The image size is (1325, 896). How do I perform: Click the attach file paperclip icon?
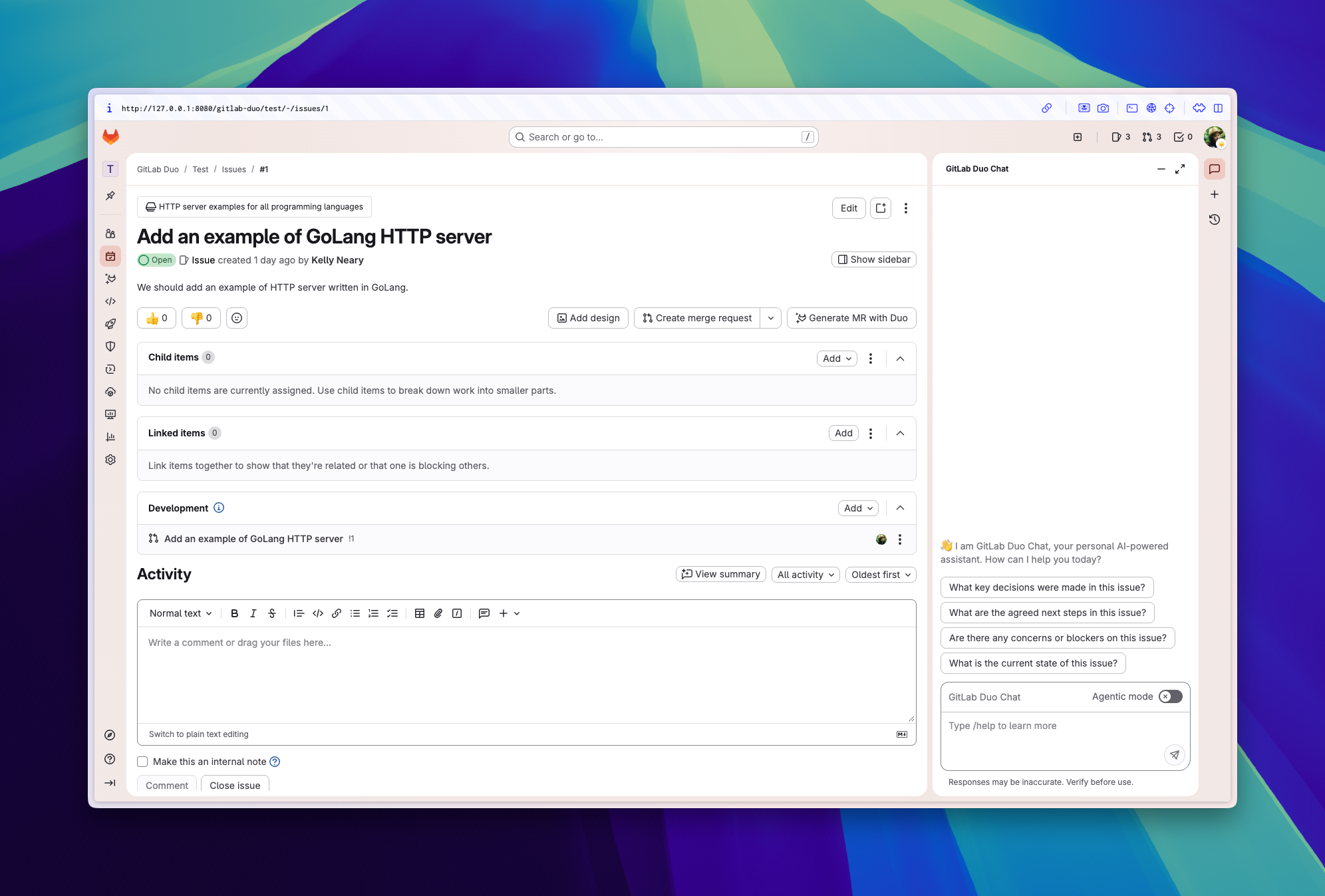[x=438, y=613]
